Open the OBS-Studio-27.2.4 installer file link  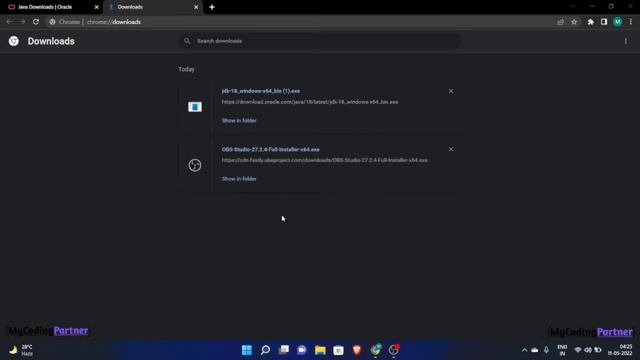(271, 149)
